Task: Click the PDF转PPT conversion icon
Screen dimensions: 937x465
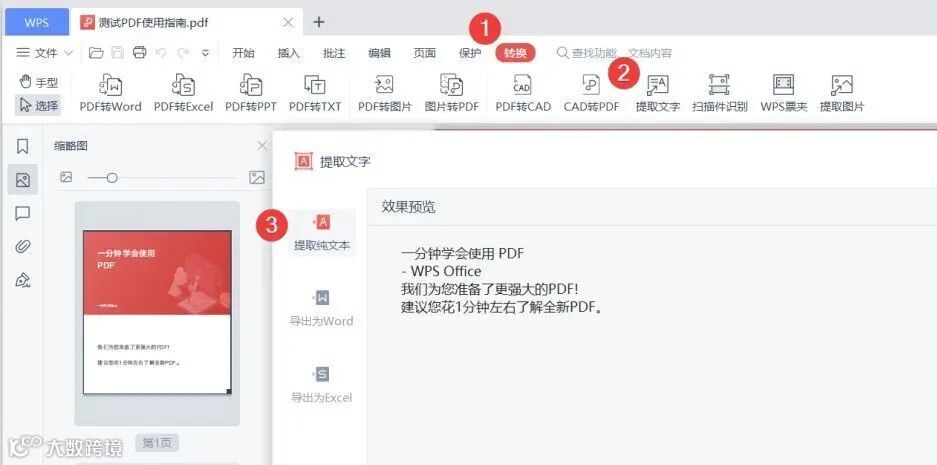Action: pyautogui.click(x=251, y=93)
